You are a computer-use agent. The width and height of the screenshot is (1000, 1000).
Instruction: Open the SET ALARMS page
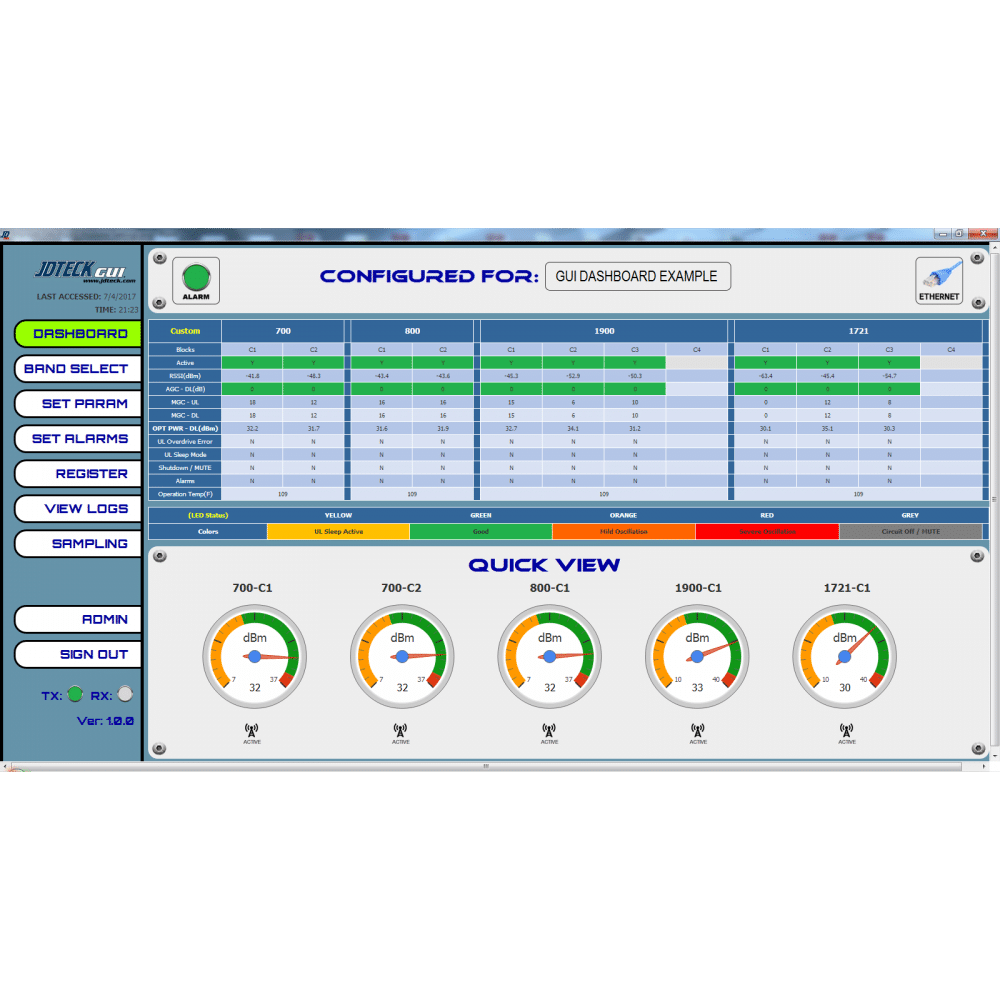[x=78, y=439]
